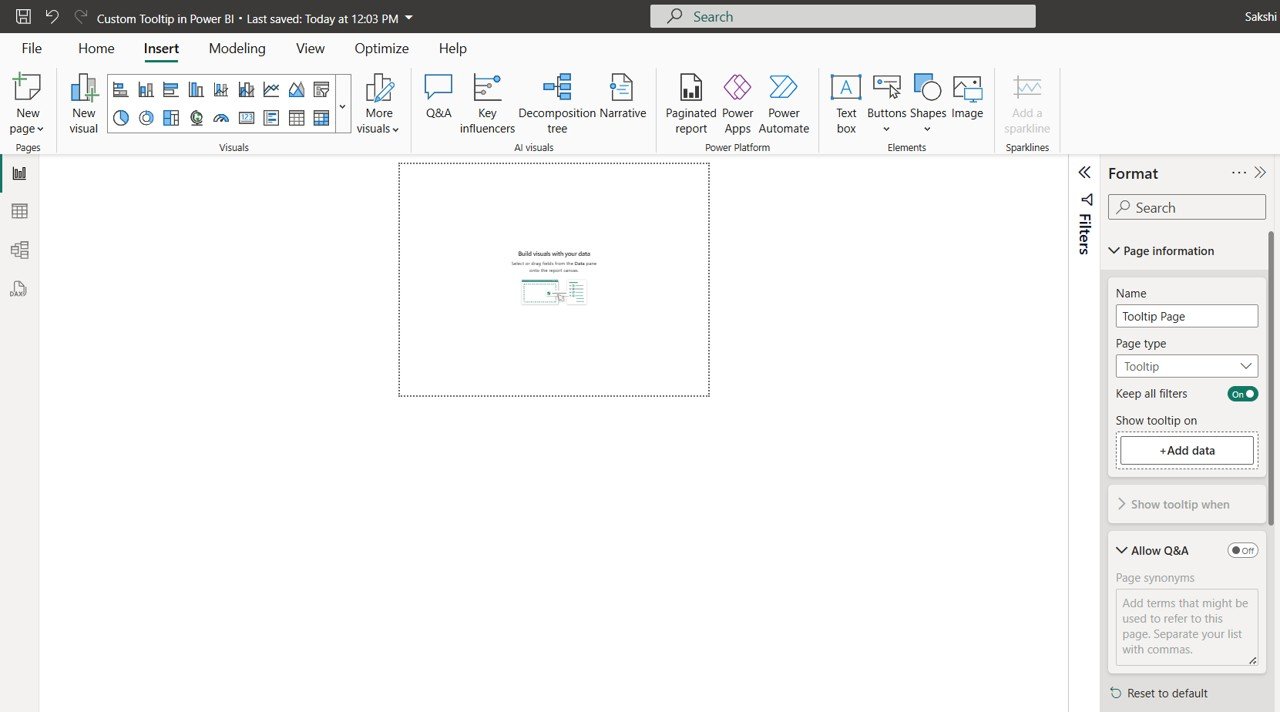
Task: Insert a stacked bar chart visual
Action: [x=121, y=90]
